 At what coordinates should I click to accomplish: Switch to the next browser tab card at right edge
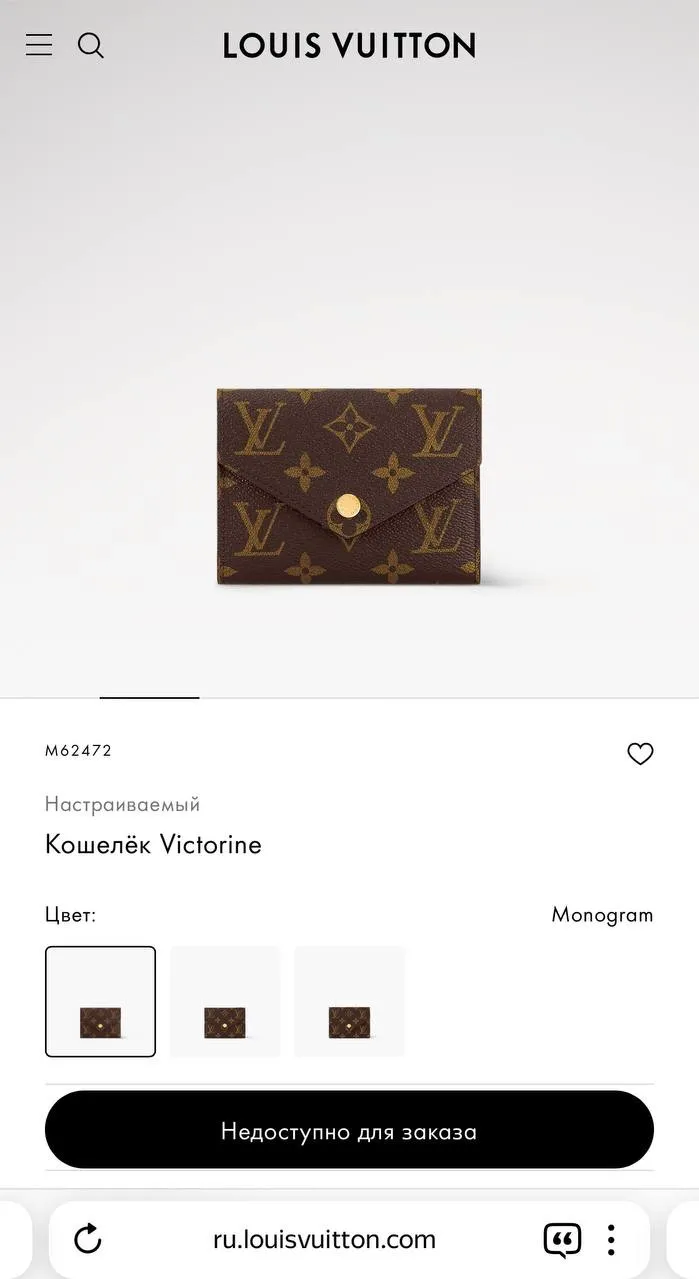[x=682, y=1240]
